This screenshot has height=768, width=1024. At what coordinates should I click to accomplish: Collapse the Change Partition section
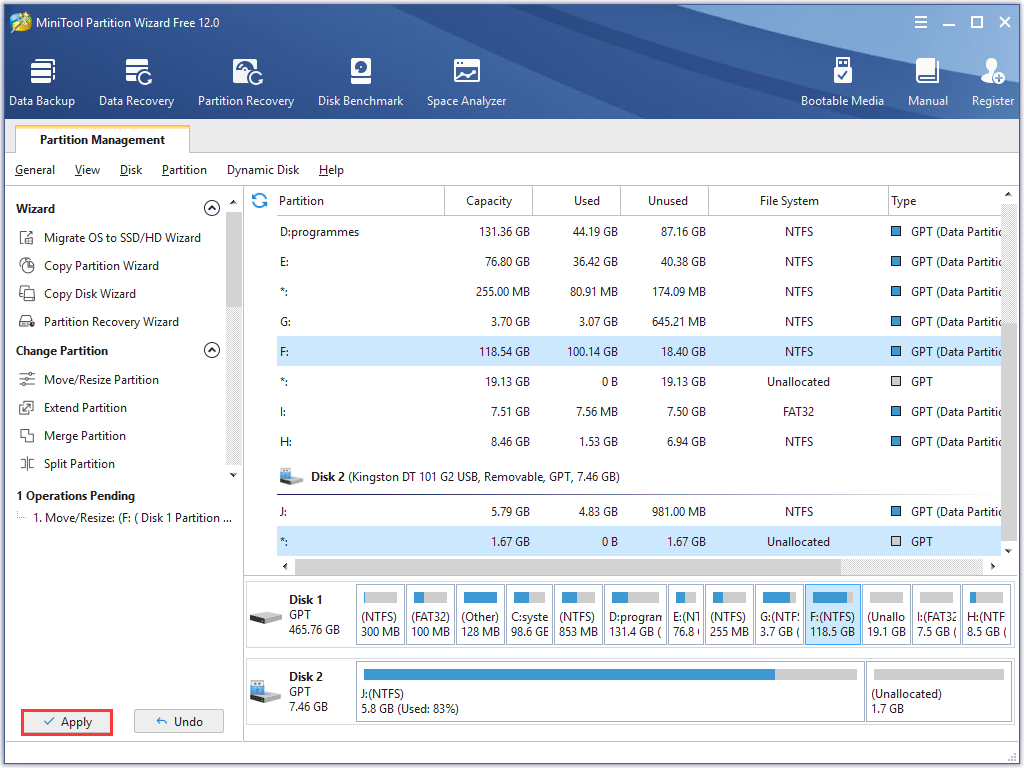(211, 351)
